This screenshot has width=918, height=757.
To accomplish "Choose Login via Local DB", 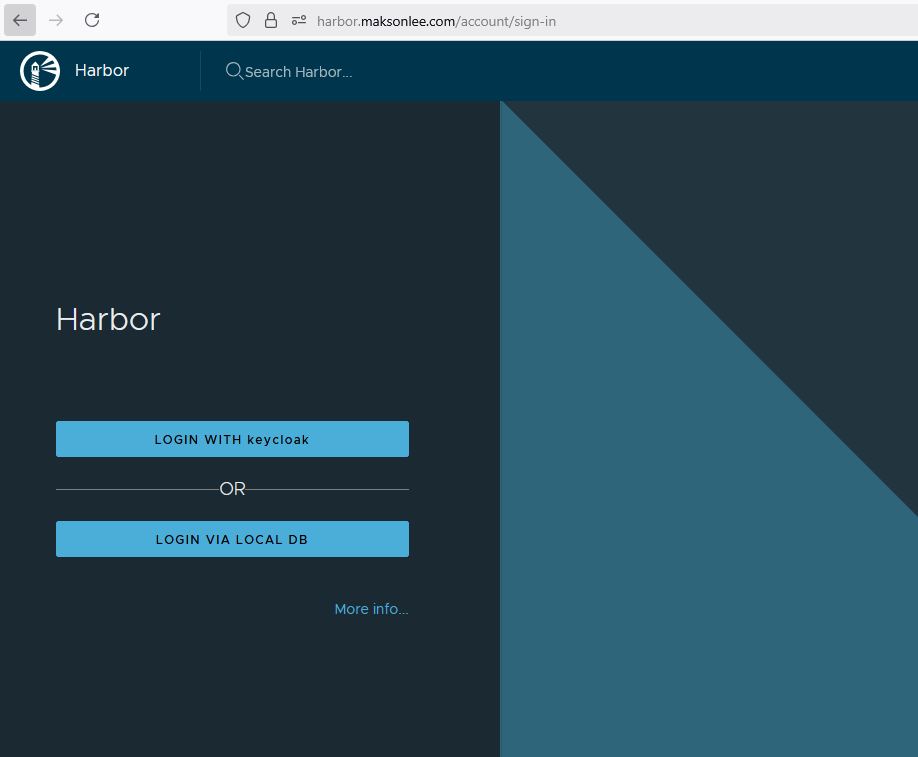I will click(232, 539).
